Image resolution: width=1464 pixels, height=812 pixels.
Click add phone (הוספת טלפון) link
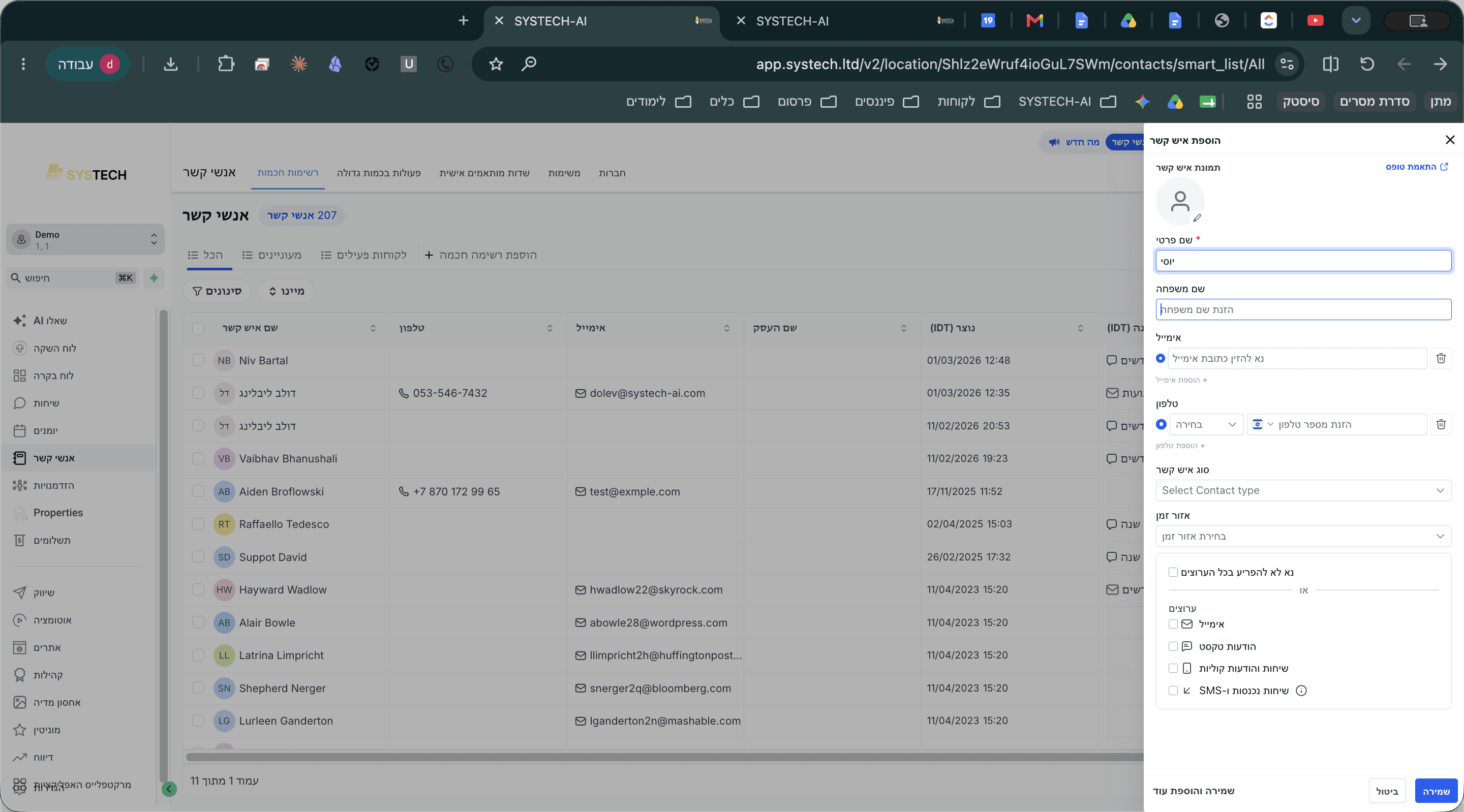(1180, 446)
